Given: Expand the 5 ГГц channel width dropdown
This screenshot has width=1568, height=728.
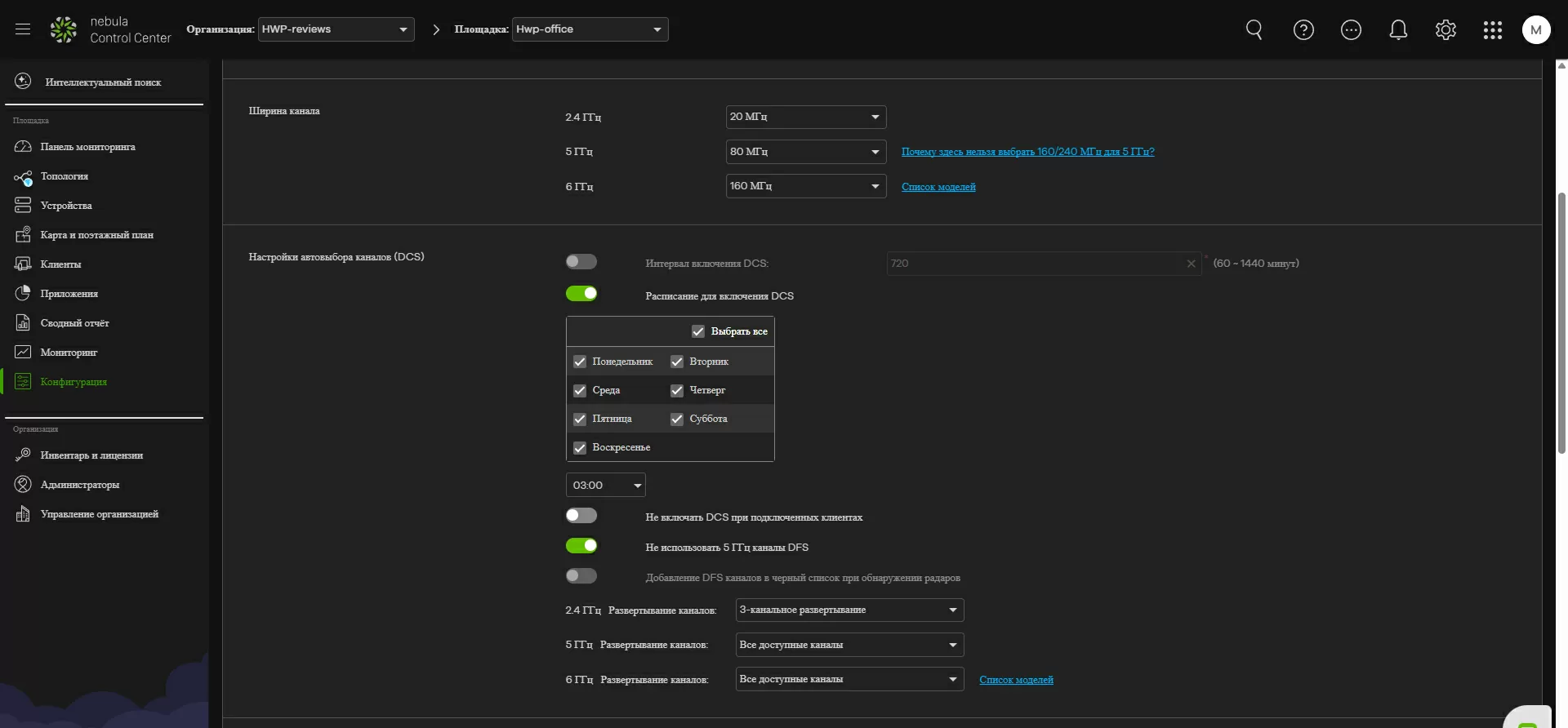Looking at the screenshot, I should (805, 152).
